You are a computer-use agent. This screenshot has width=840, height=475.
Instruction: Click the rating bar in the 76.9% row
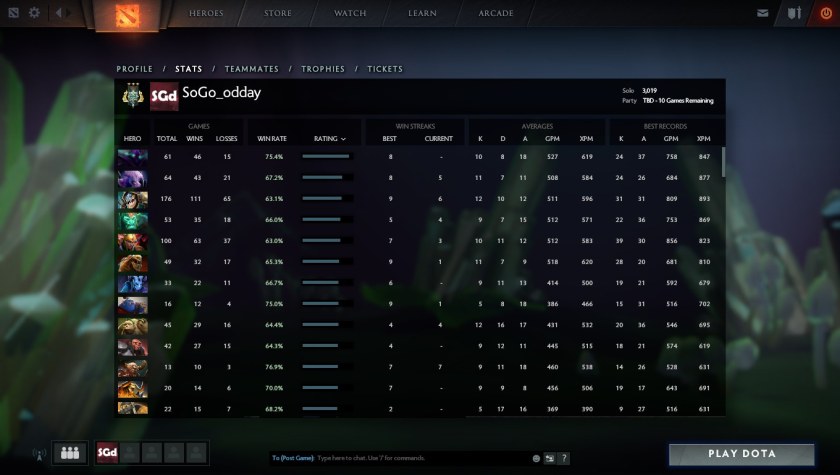click(327, 367)
